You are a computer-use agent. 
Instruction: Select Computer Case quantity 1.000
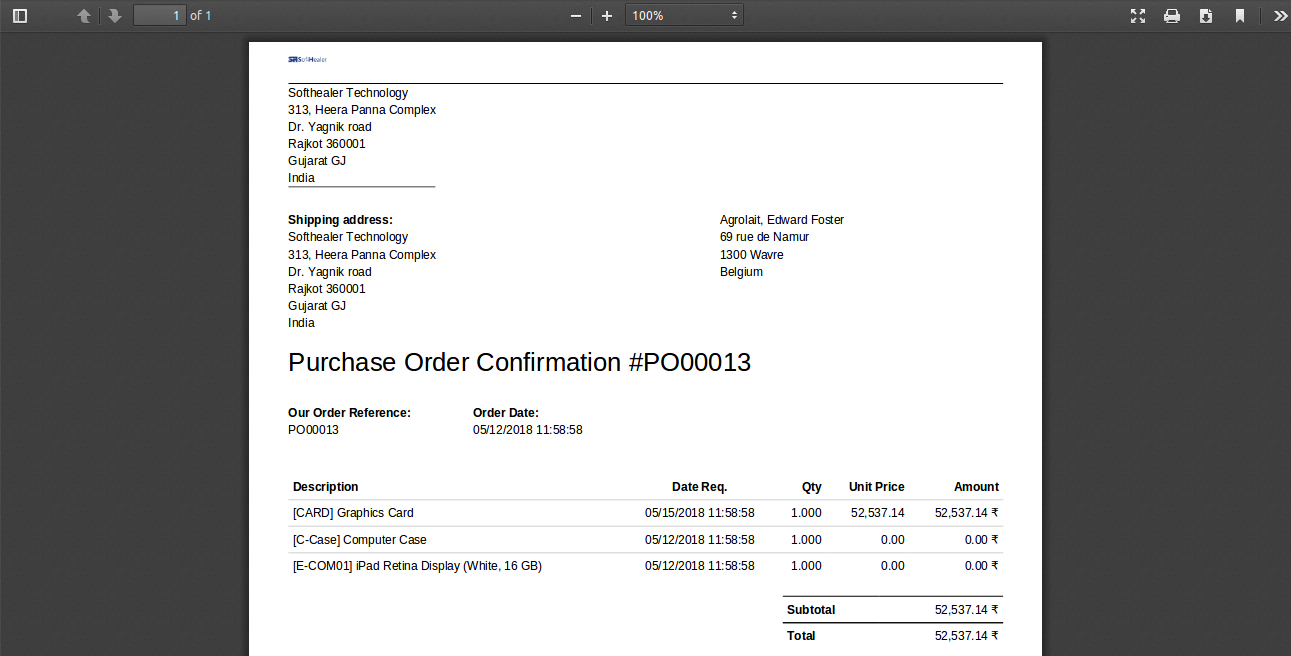(x=806, y=540)
